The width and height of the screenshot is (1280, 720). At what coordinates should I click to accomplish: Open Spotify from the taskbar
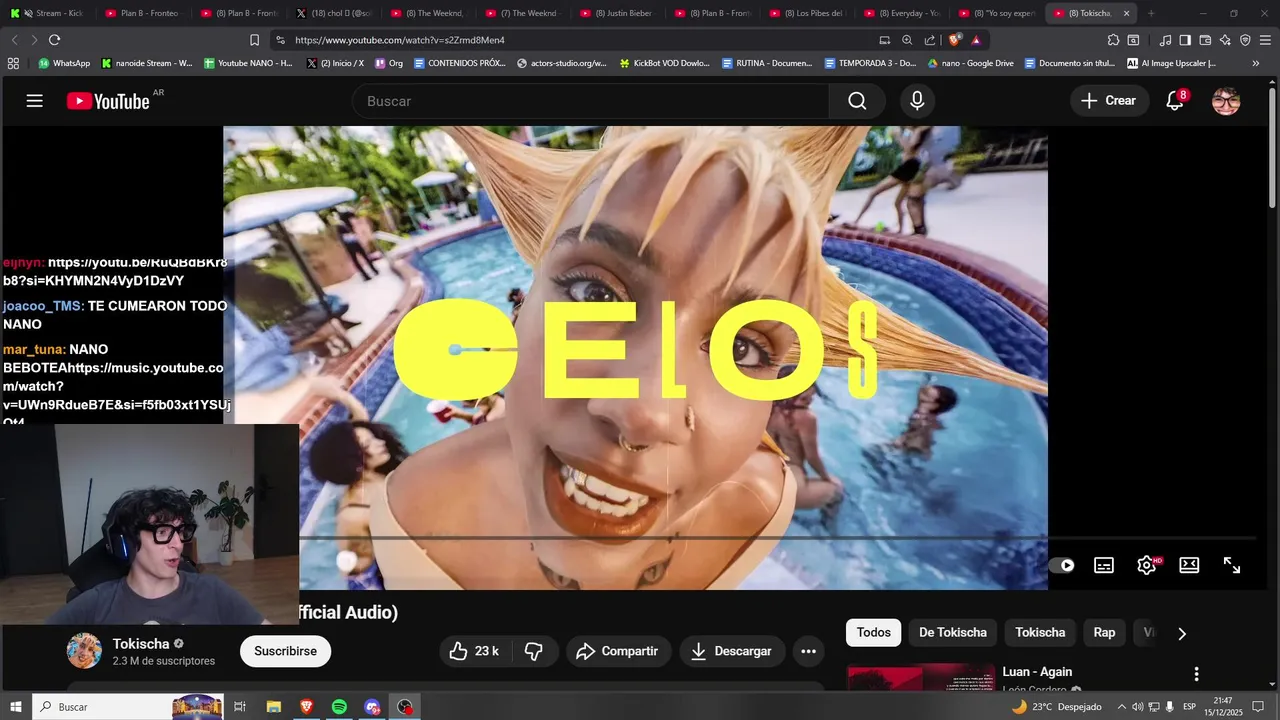339,707
